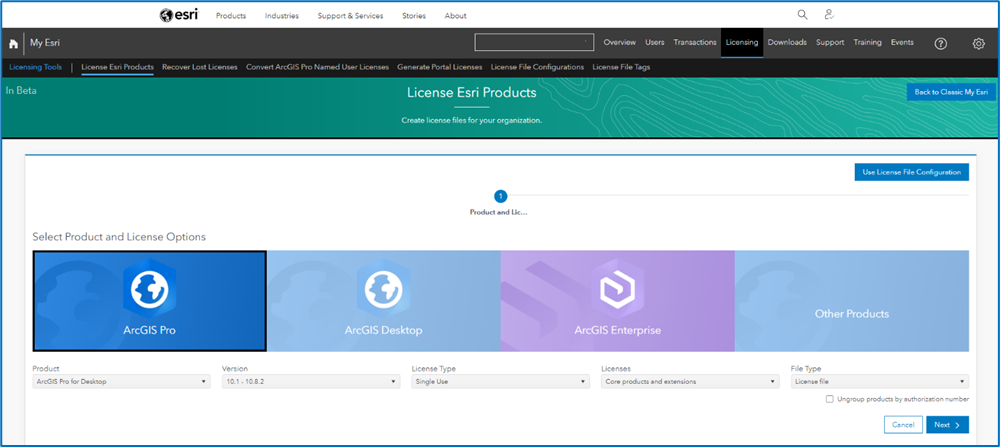Open Convert ArcGIS Pro Named User Licenses
The height and width of the screenshot is (447, 1000).
(318, 67)
